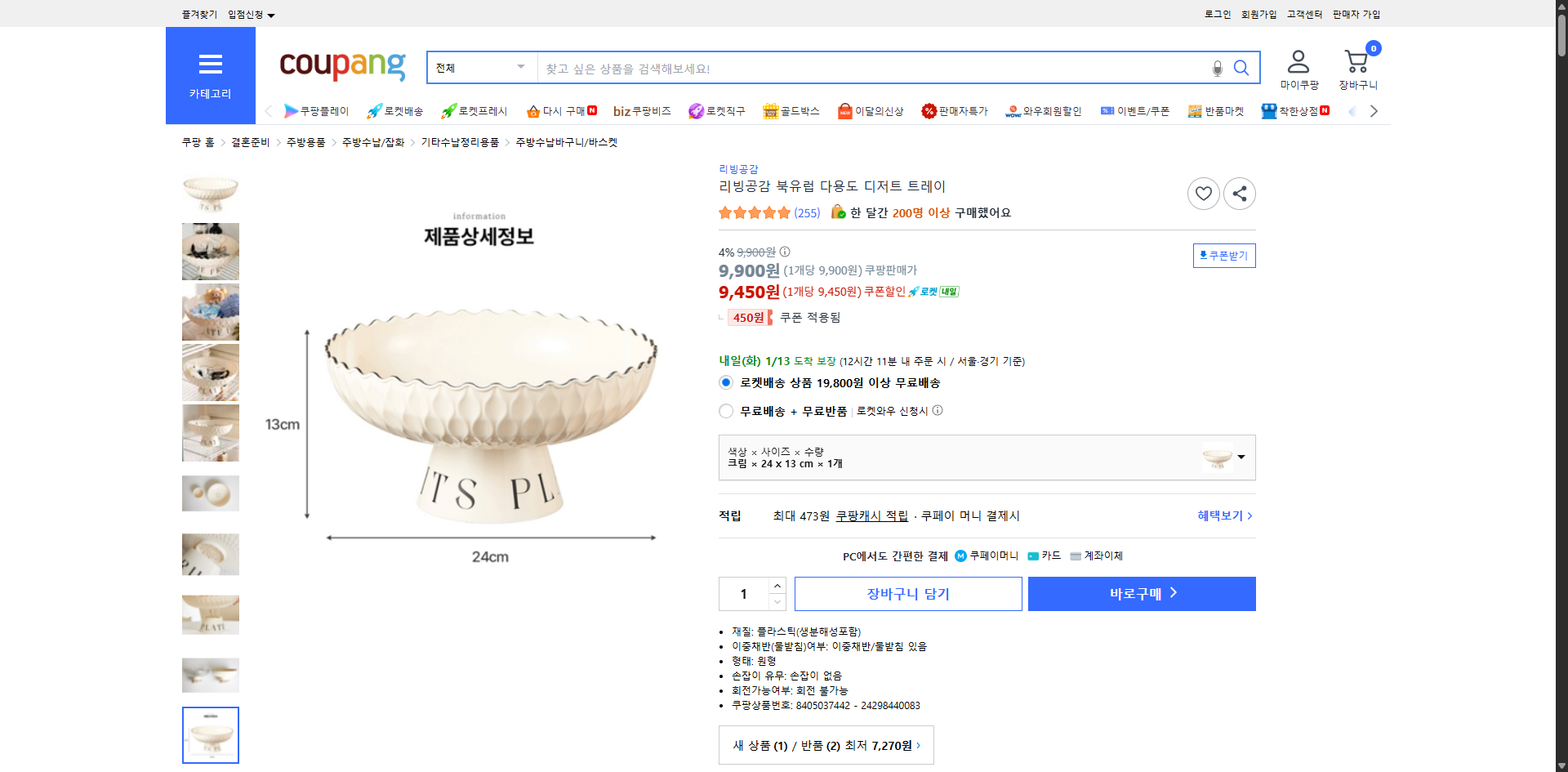Open the 전체 search category dropdown

pyautogui.click(x=480, y=68)
